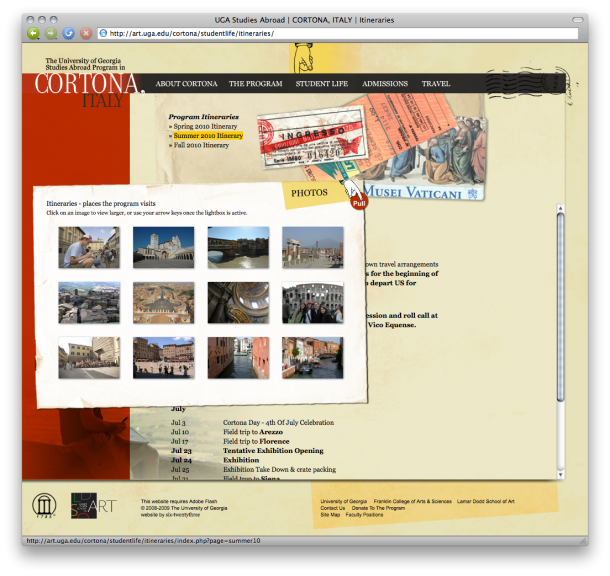
Task: Click Franklin College of Arts & Sciences link
Action: click(x=412, y=501)
